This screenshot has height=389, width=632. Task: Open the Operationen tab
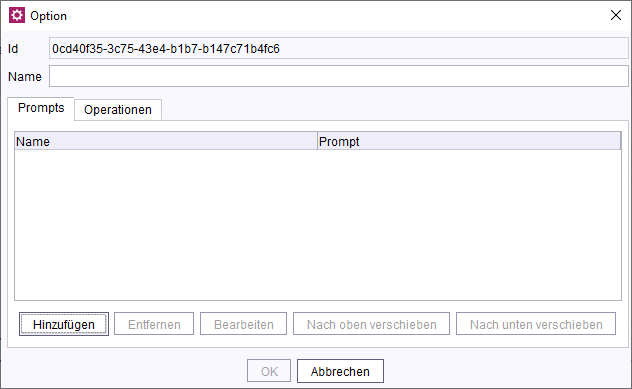[118, 110]
